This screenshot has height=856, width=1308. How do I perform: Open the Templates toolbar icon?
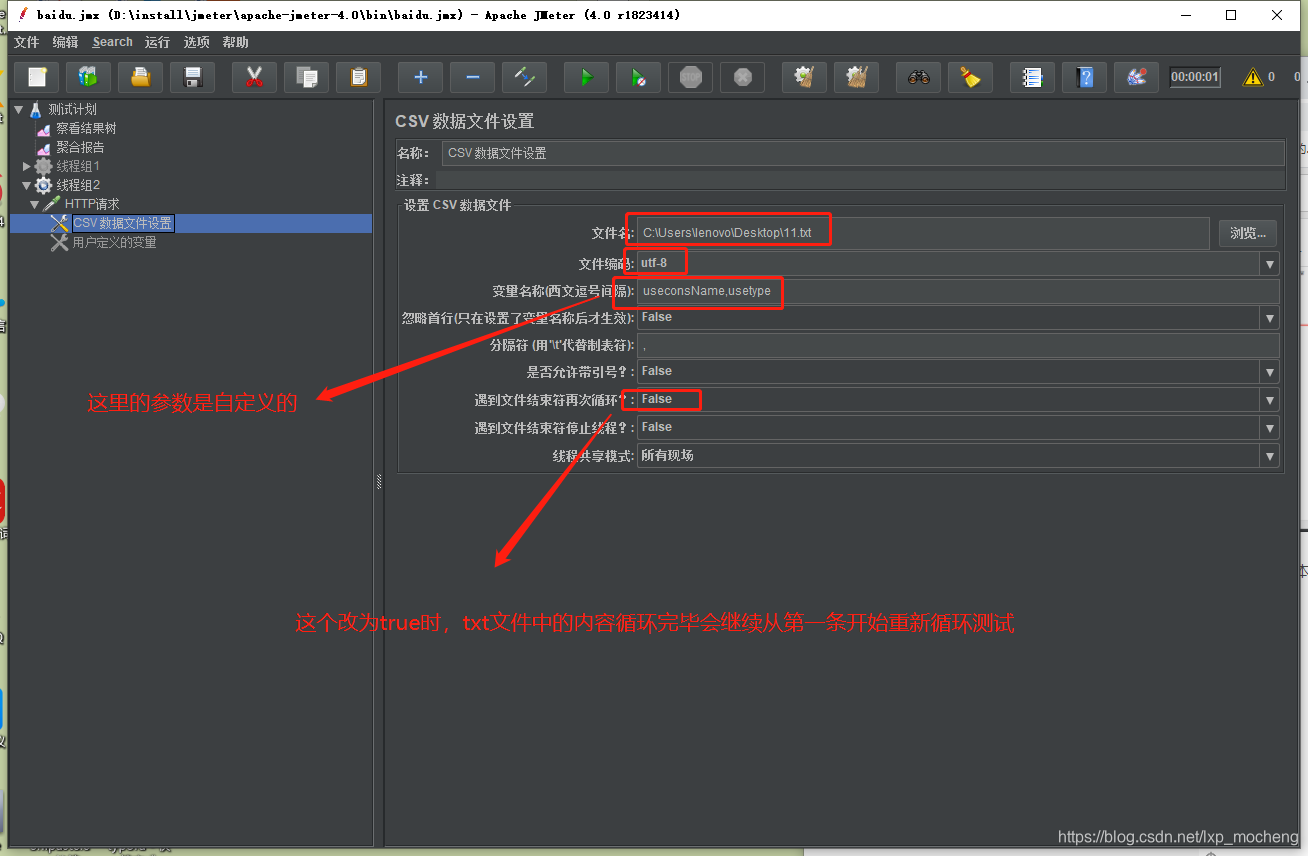coord(89,77)
